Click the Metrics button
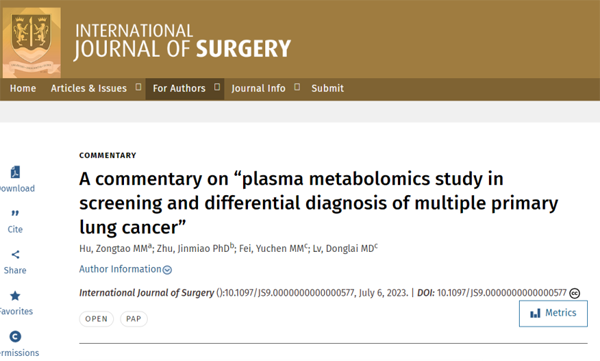The image size is (600, 361). click(x=553, y=314)
